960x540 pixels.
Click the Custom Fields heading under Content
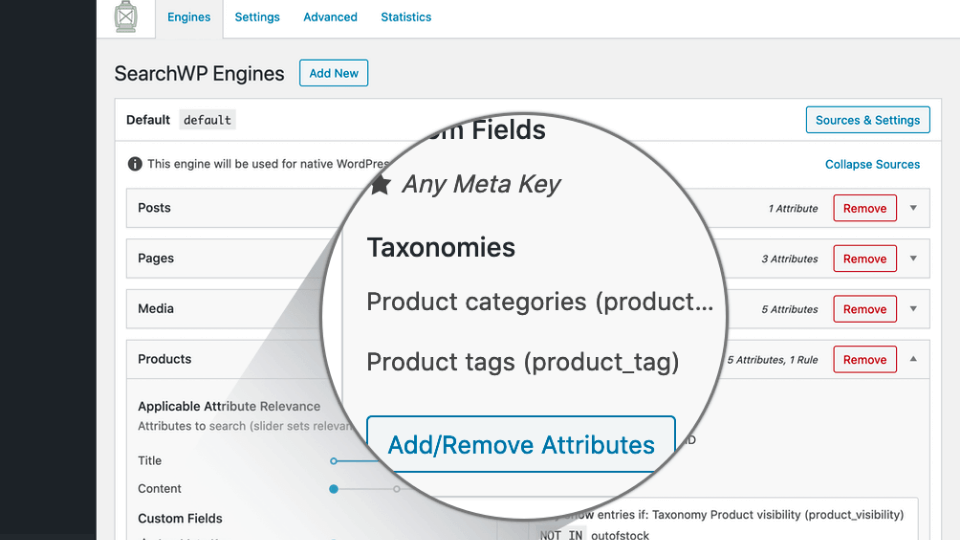click(180, 519)
